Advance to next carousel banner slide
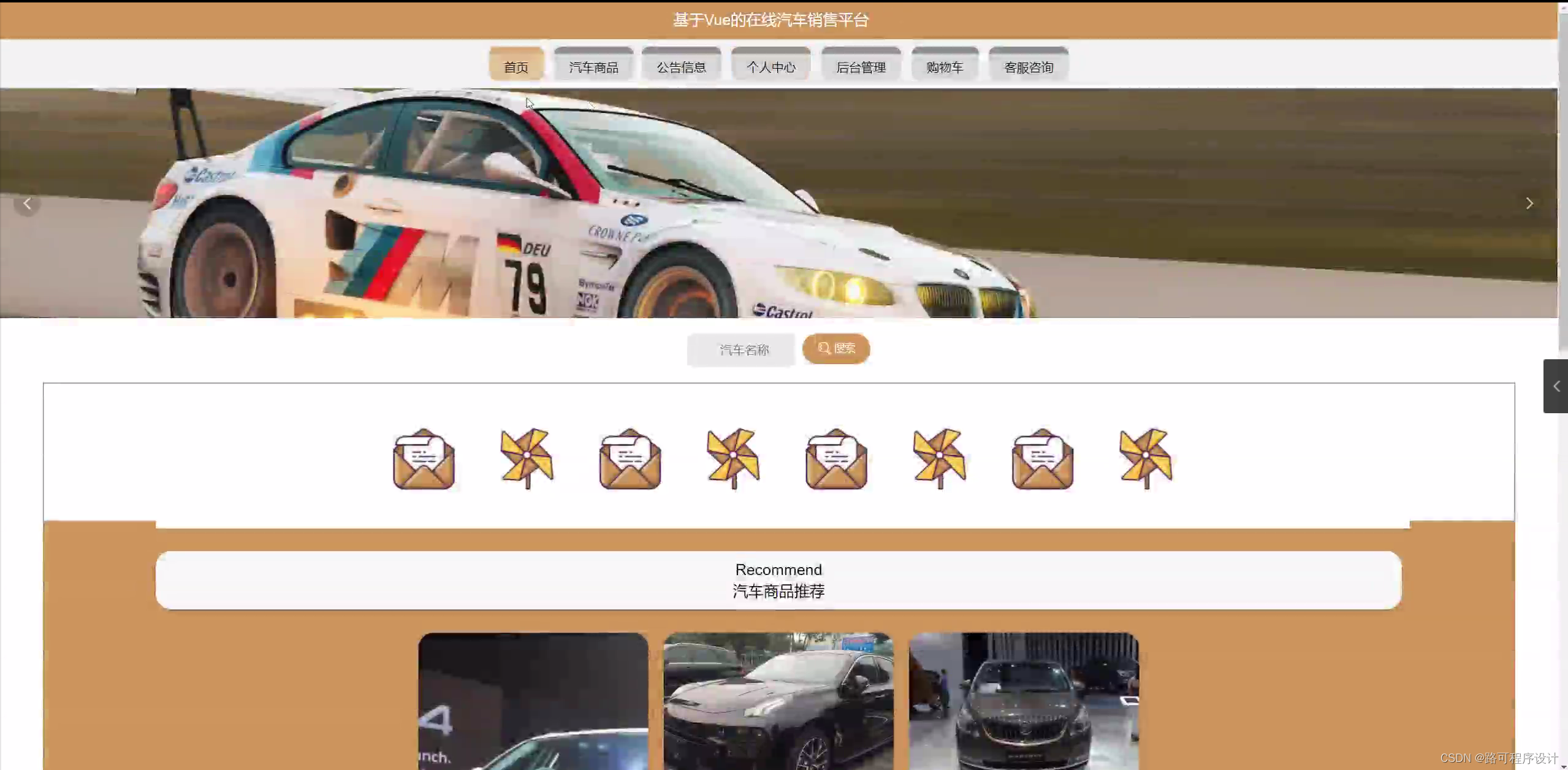The width and height of the screenshot is (1568, 770). [1529, 204]
